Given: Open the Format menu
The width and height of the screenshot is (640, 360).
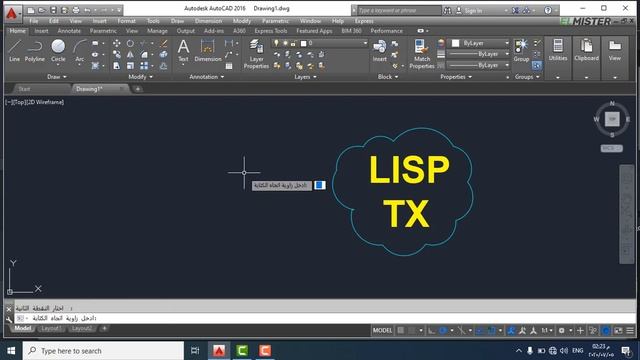Looking at the screenshot, I should pos(126,21).
